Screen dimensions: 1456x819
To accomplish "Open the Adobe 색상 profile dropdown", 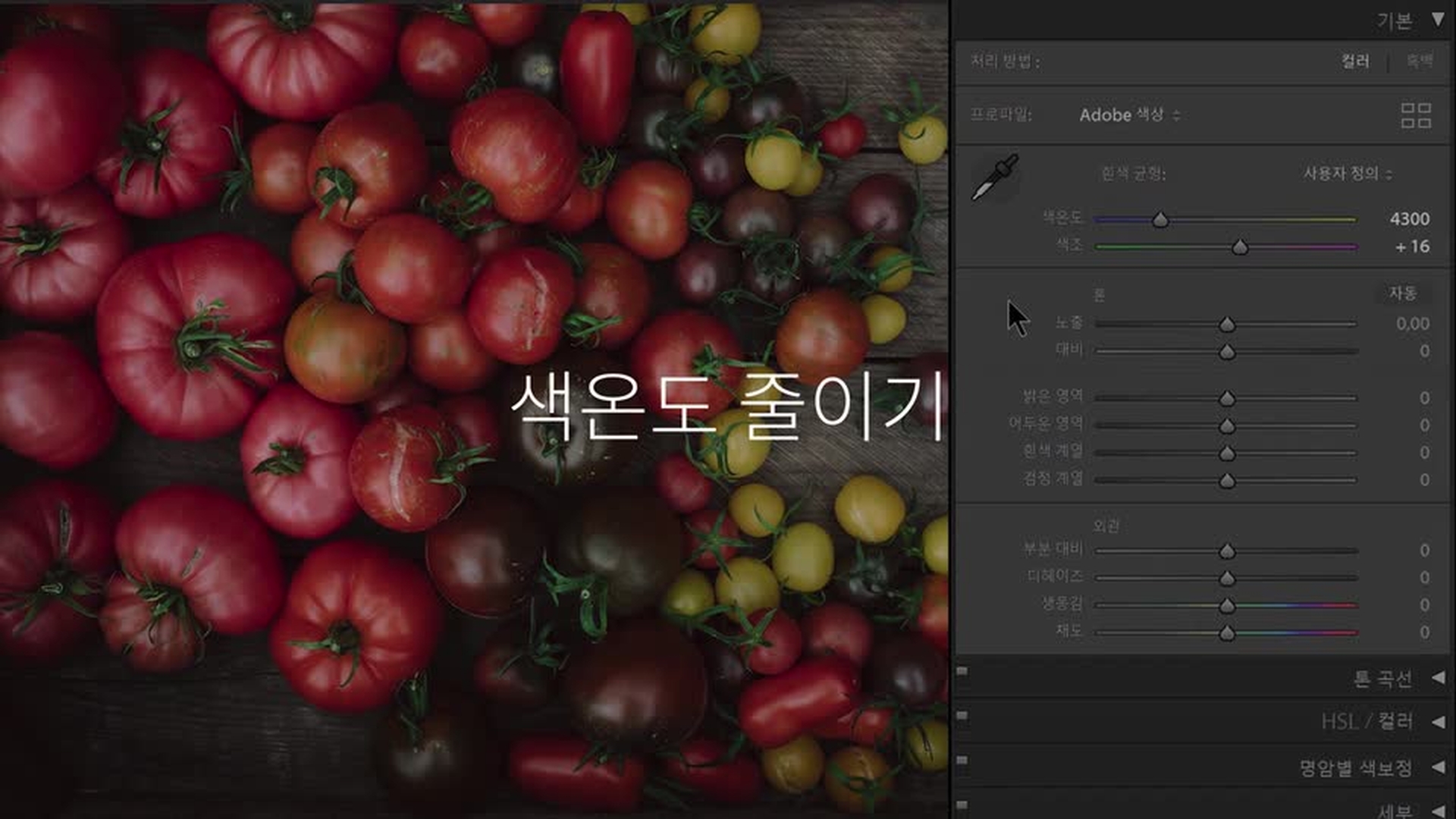I will tap(1129, 115).
